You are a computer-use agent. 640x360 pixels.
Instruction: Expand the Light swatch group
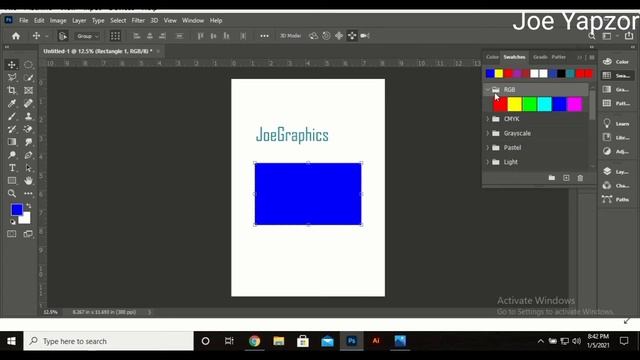(x=488, y=162)
